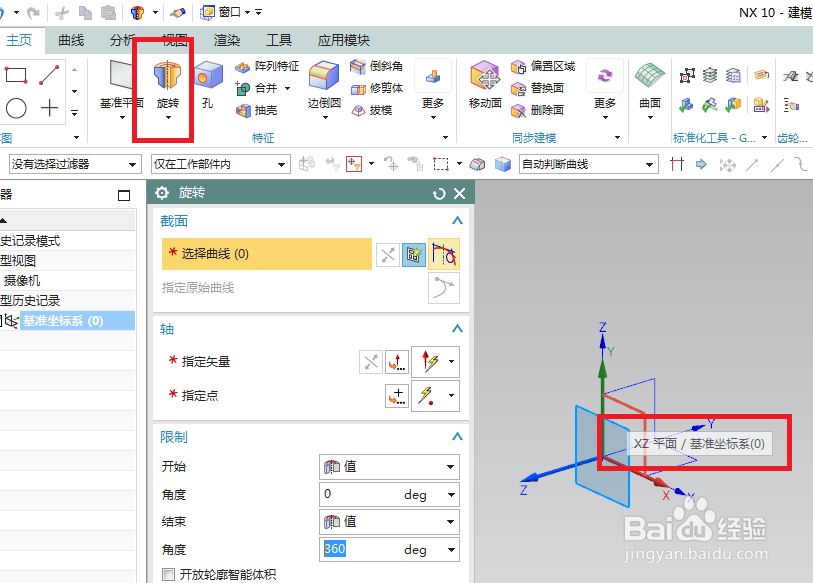The width and height of the screenshot is (813, 583).
Task: Open the 开始 value dropdown in 限制 section
Action: [389, 466]
